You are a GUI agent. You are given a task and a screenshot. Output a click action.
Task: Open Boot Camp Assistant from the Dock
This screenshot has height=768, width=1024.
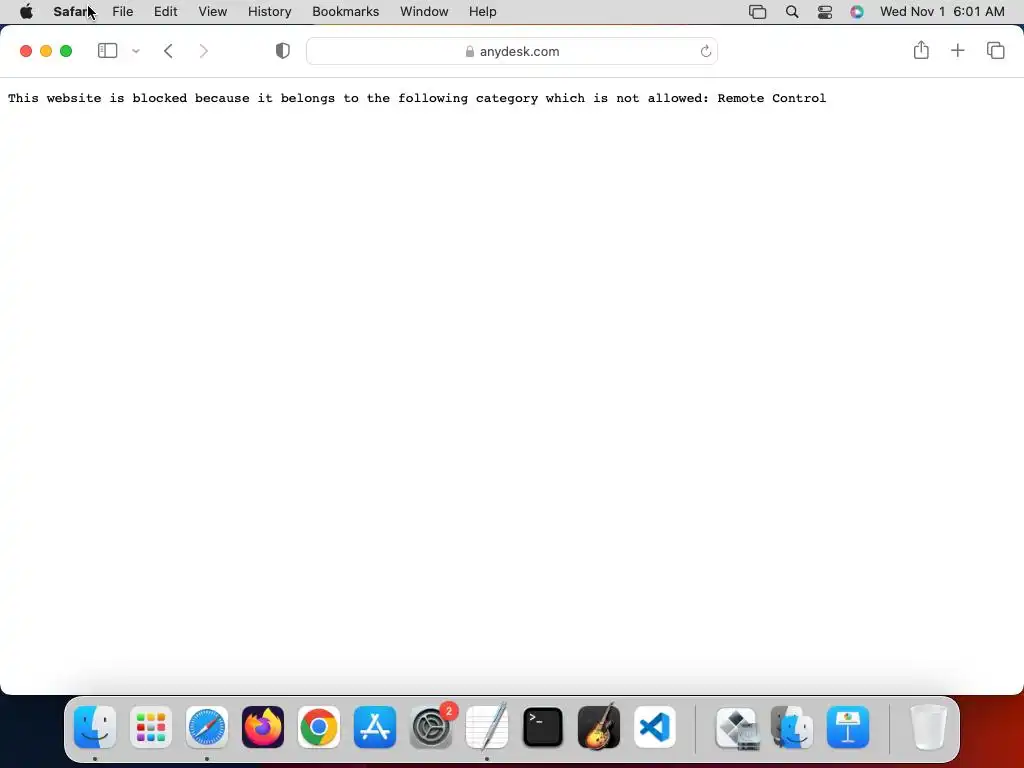click(737, 727)
